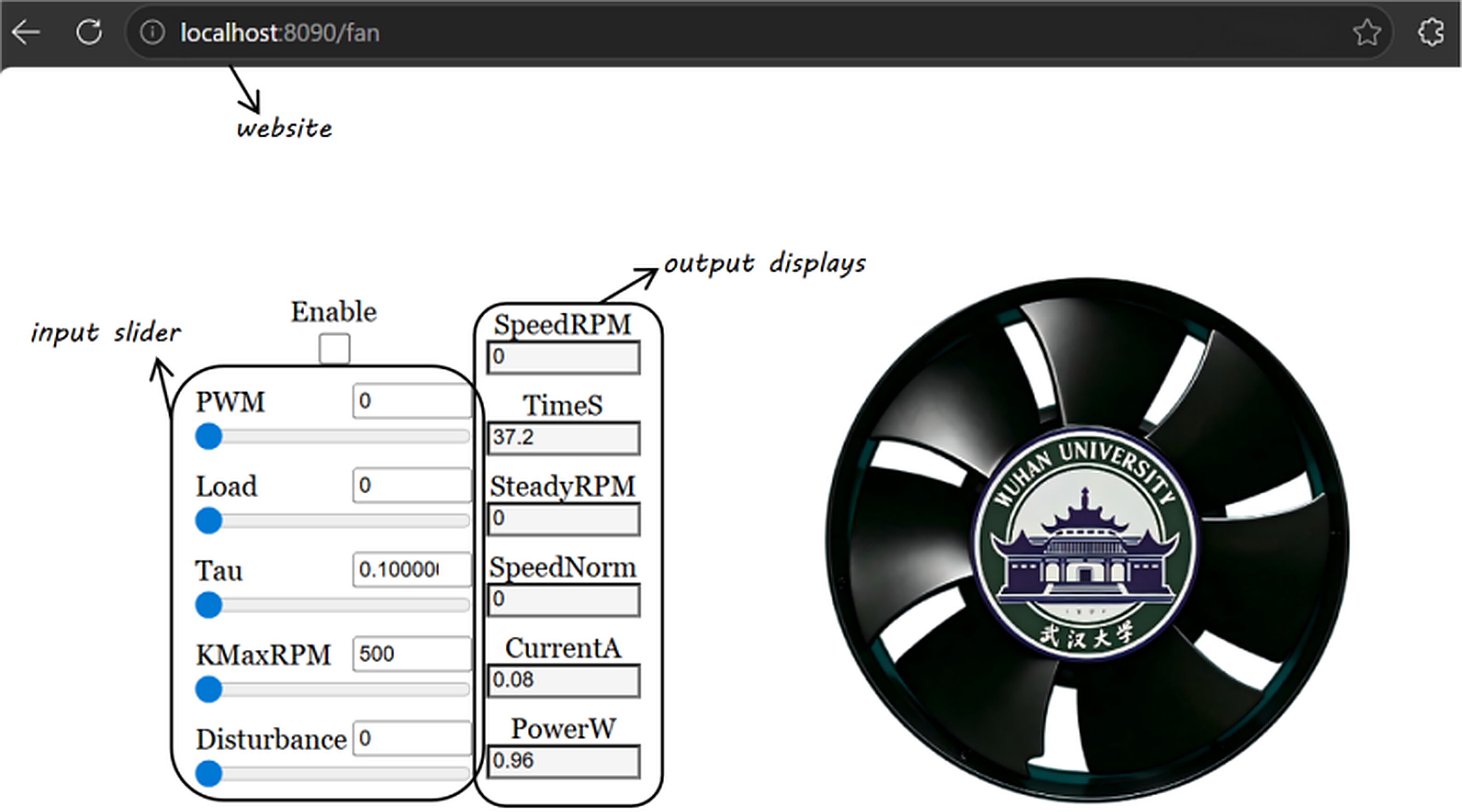Click the SpeedNorm label text
The width and height of the screenshot is (1462, 812).
click(x=562, y=567)
